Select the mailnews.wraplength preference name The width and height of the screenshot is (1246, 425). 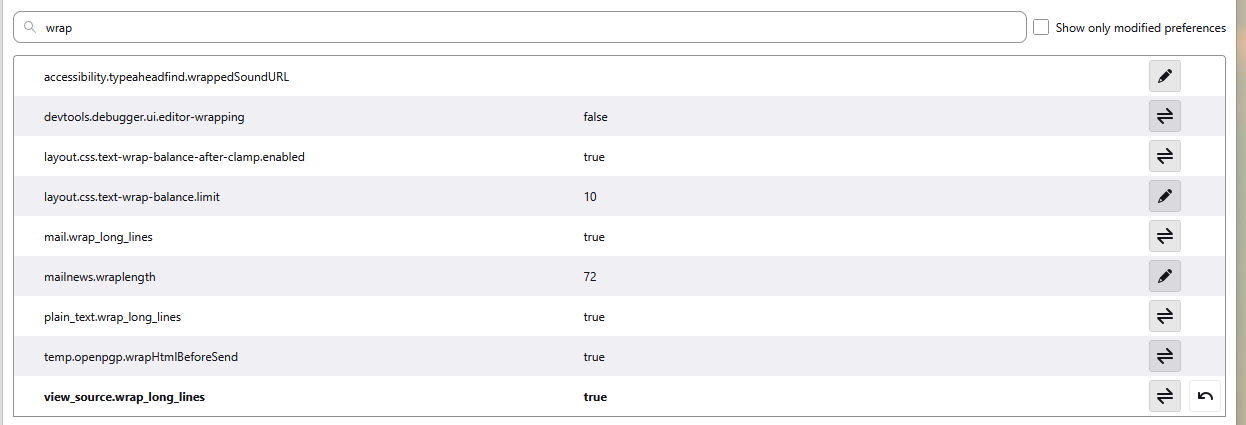(x=100, y=277)
